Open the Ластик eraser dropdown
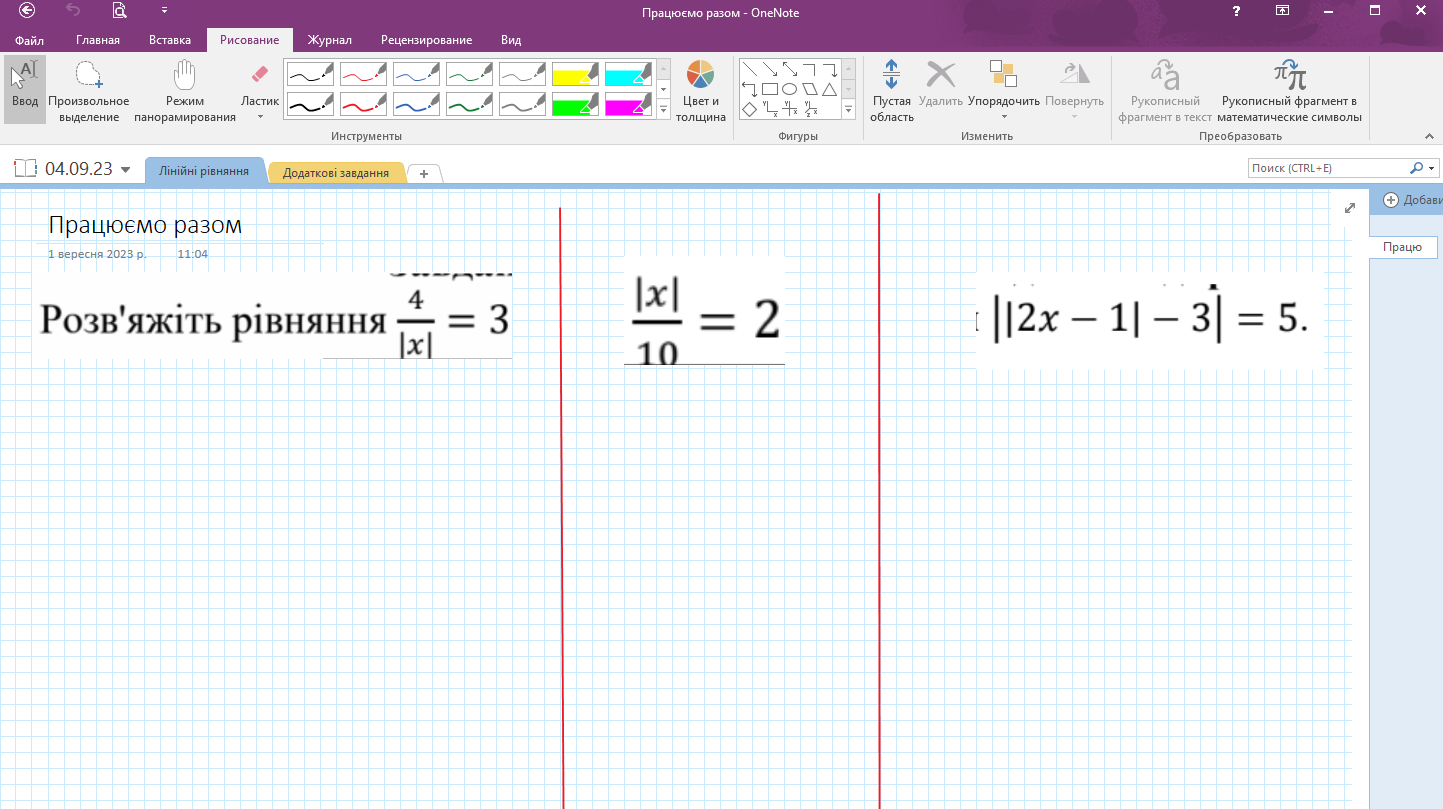Screen dimensions: 1443x809 [260, 116]
